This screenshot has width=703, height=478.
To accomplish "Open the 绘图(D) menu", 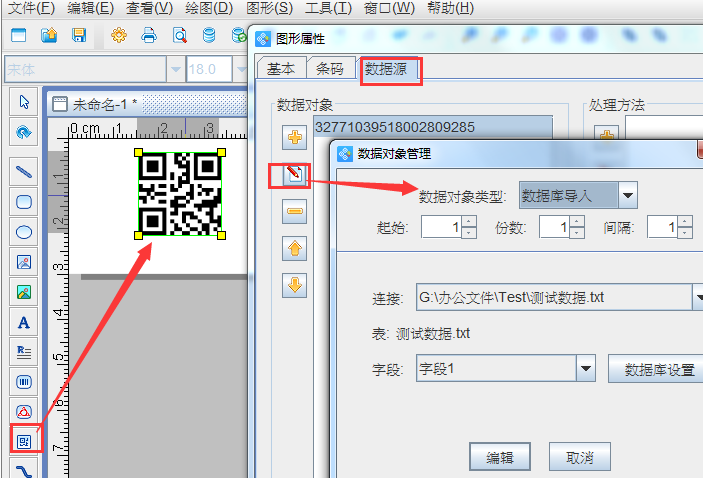I will pos(207,9).
